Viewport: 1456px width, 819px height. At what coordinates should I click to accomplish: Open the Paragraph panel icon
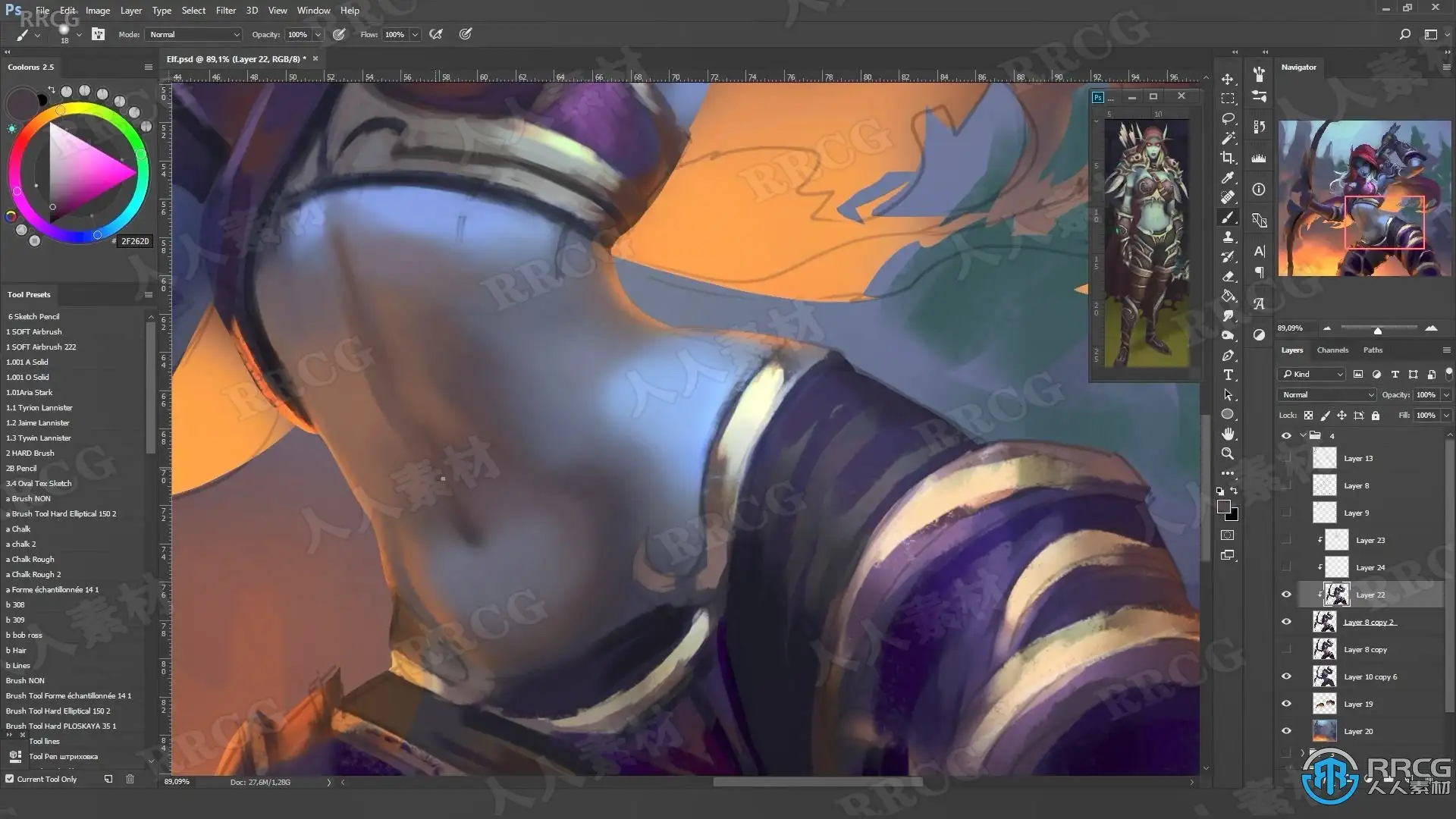[x=1259, y=272]
